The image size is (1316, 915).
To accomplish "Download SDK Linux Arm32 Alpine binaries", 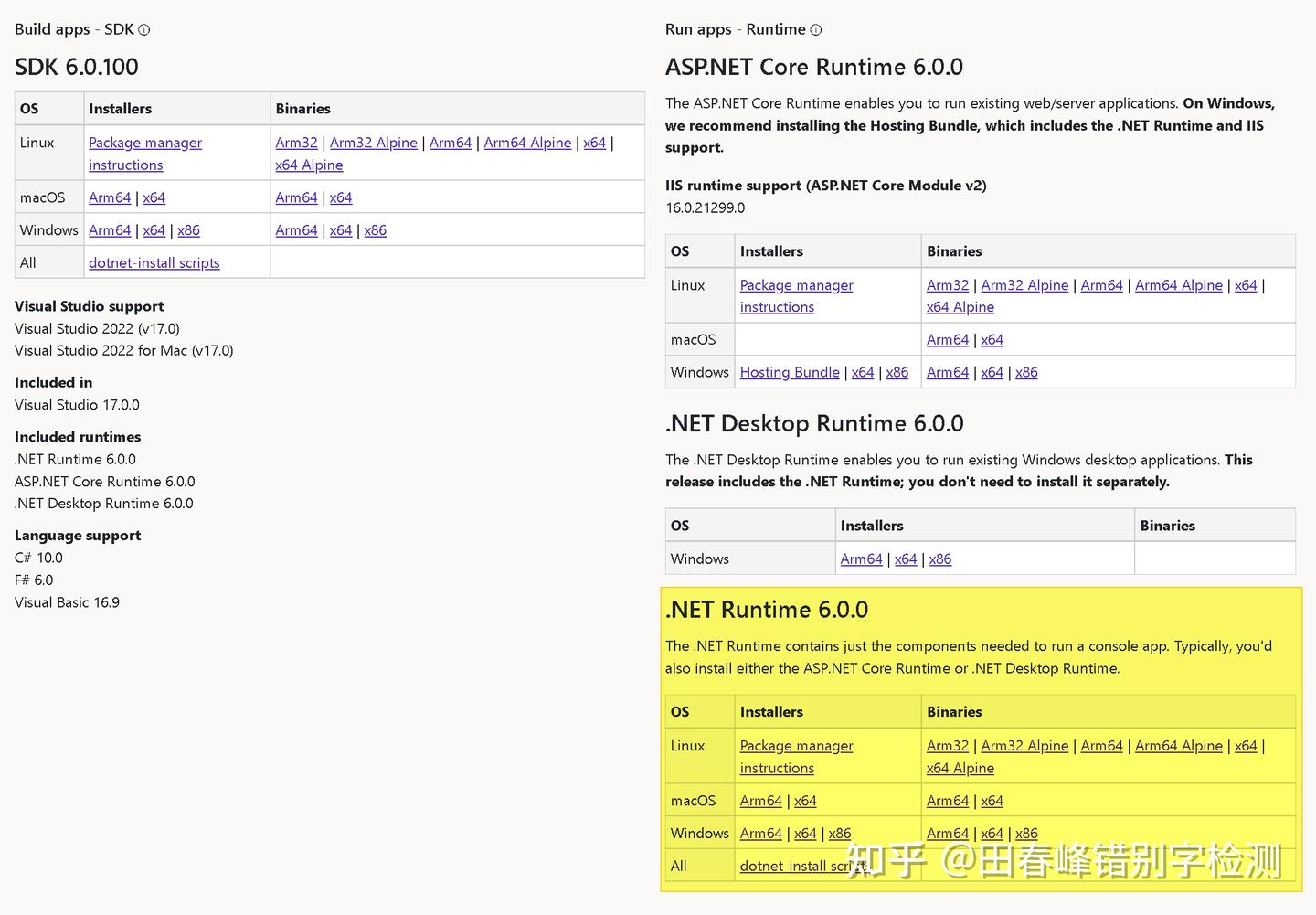I will point(373,143).
